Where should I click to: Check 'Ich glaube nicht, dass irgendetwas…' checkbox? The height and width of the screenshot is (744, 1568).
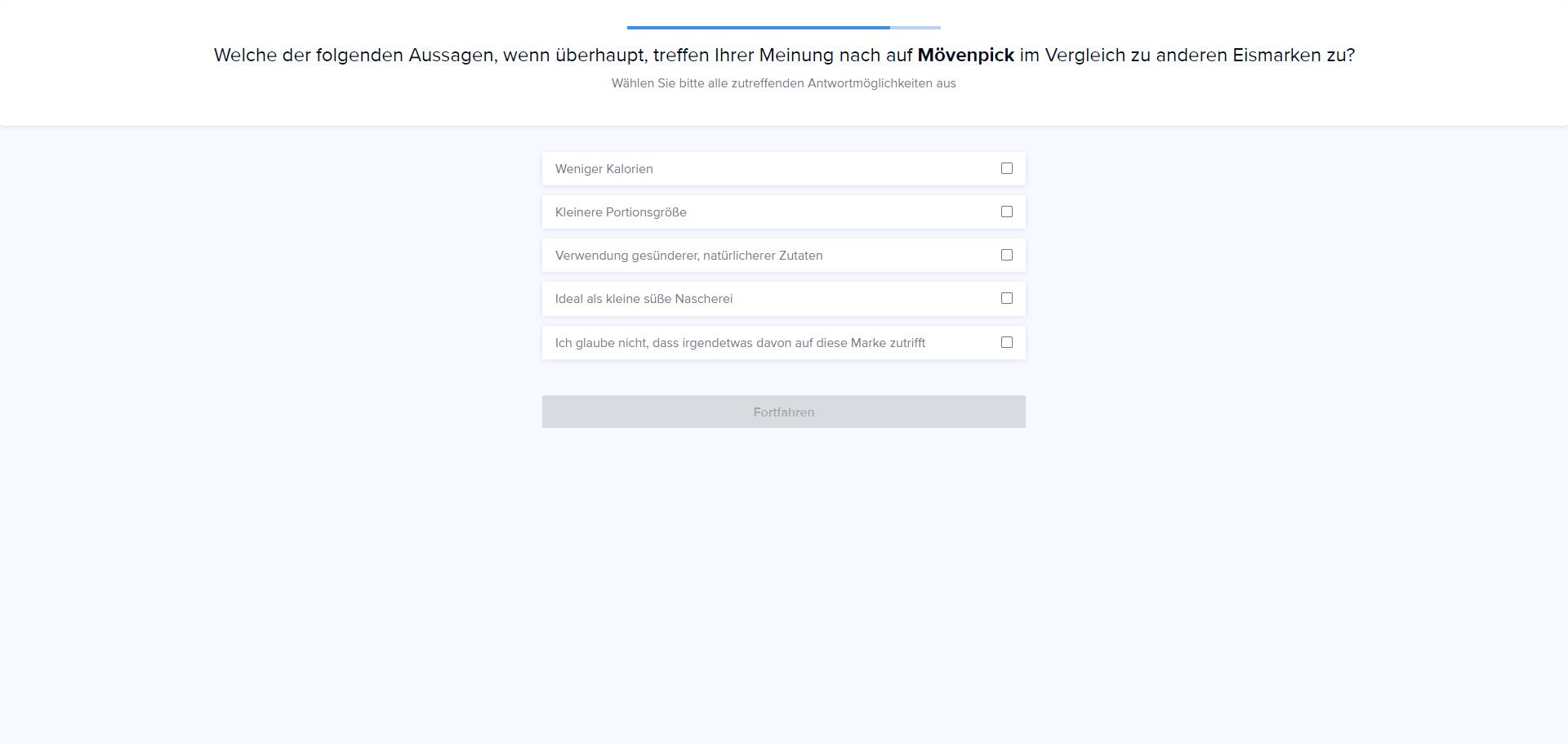pyautogui.click(x=1006, y=342)
